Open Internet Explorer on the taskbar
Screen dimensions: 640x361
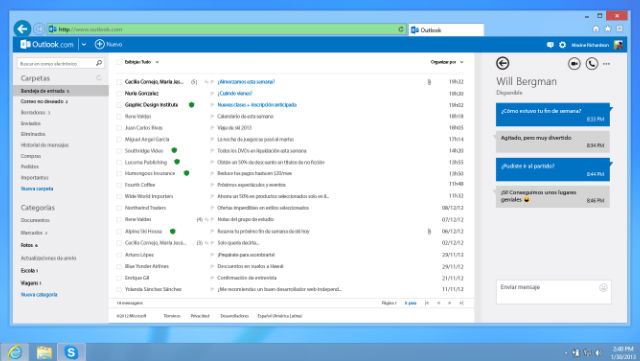click(15, 352)
